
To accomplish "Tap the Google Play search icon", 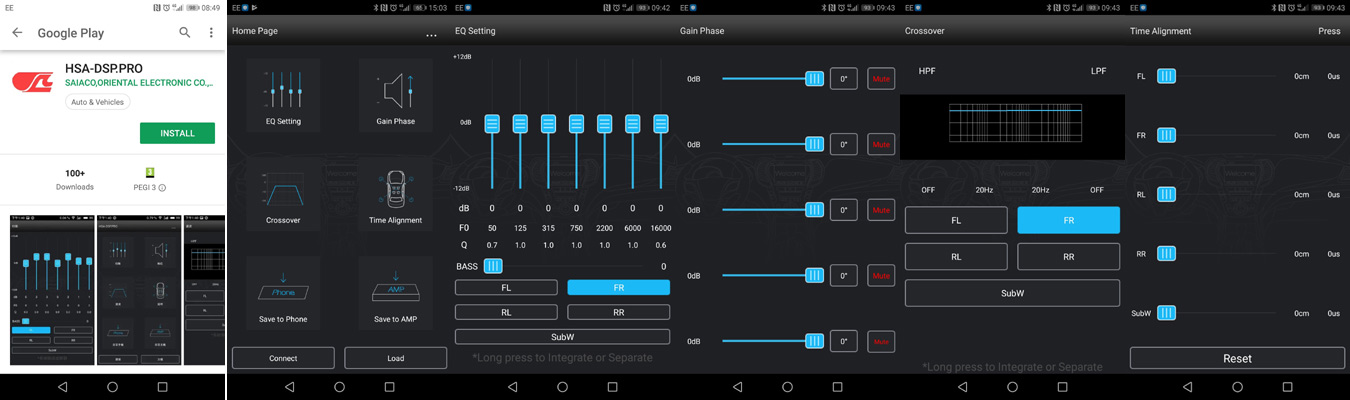I will pyautogui.click(x=185, y=33).
